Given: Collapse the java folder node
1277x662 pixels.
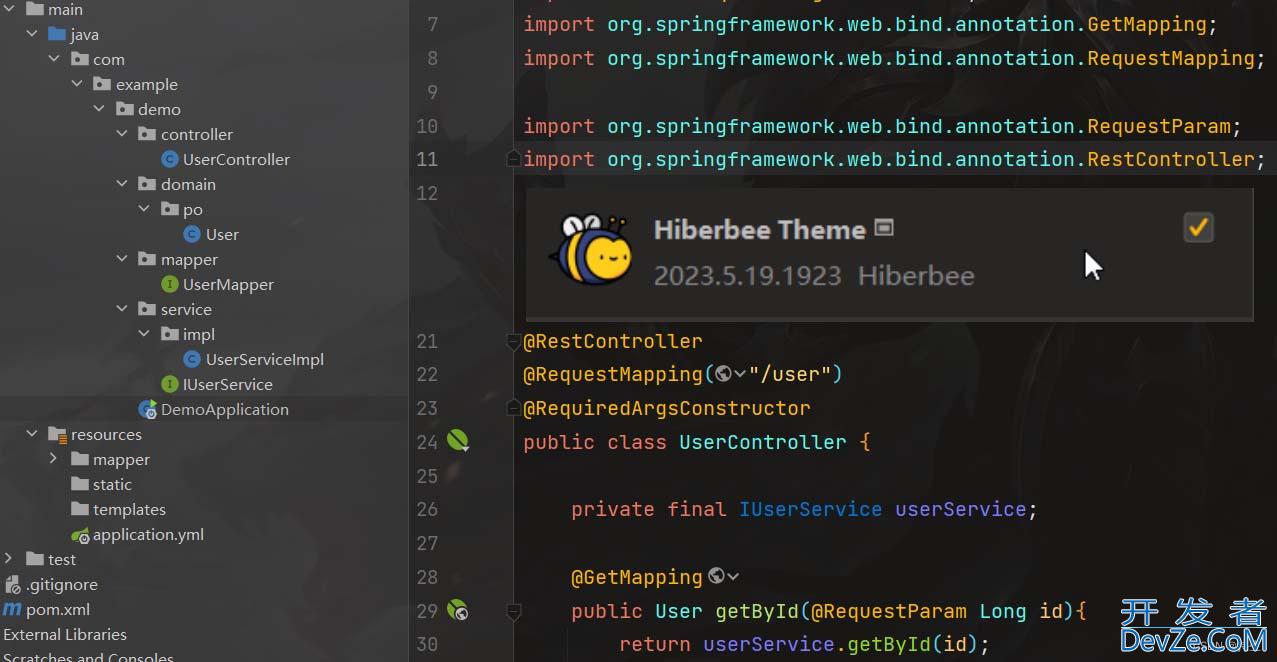Looking at the screenshot, I should point(32,34).
